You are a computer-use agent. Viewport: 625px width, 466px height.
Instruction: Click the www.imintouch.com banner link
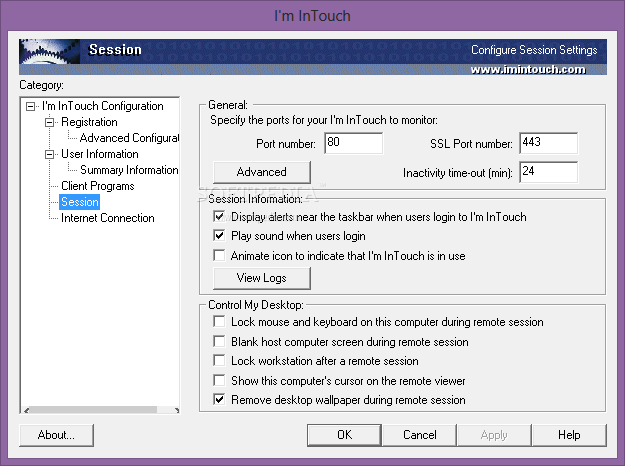pos(528,69)
